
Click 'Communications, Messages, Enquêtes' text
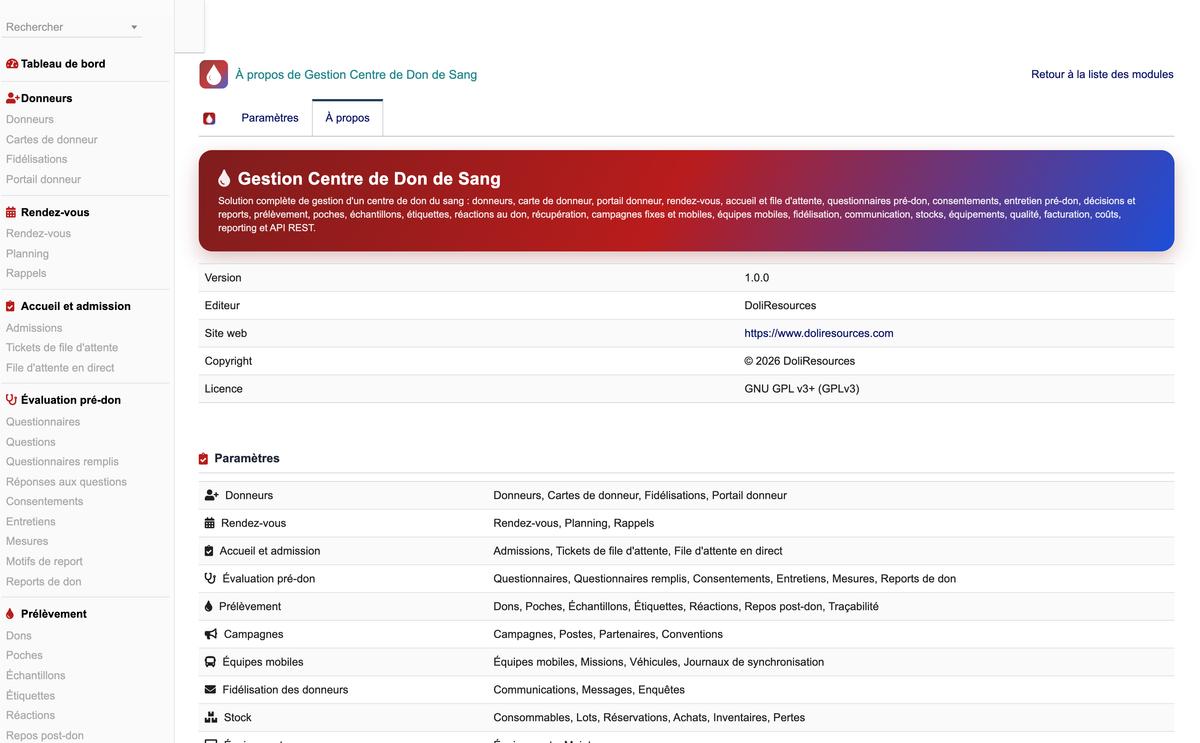click(589, 690)
